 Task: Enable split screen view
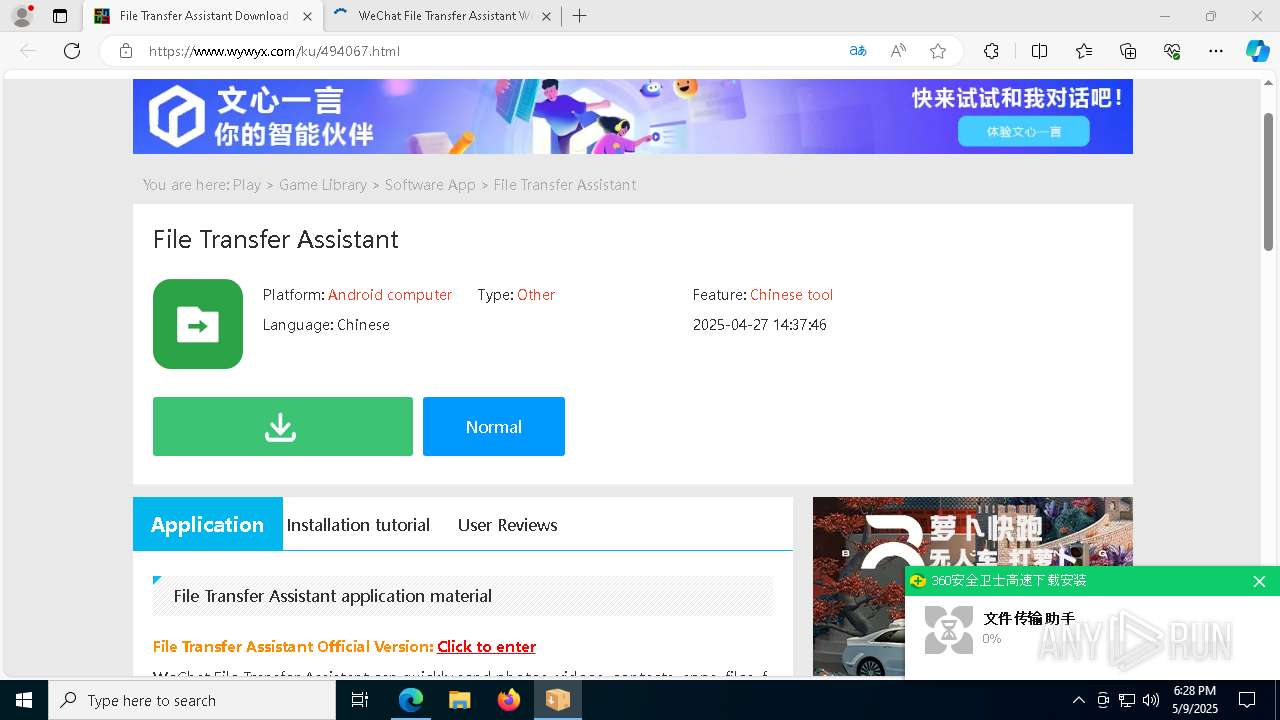click(x=1039, y=51)
